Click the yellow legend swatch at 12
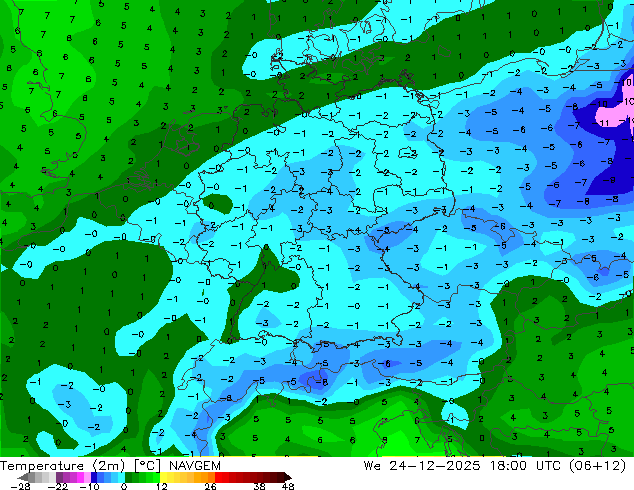 click(163, 478)
